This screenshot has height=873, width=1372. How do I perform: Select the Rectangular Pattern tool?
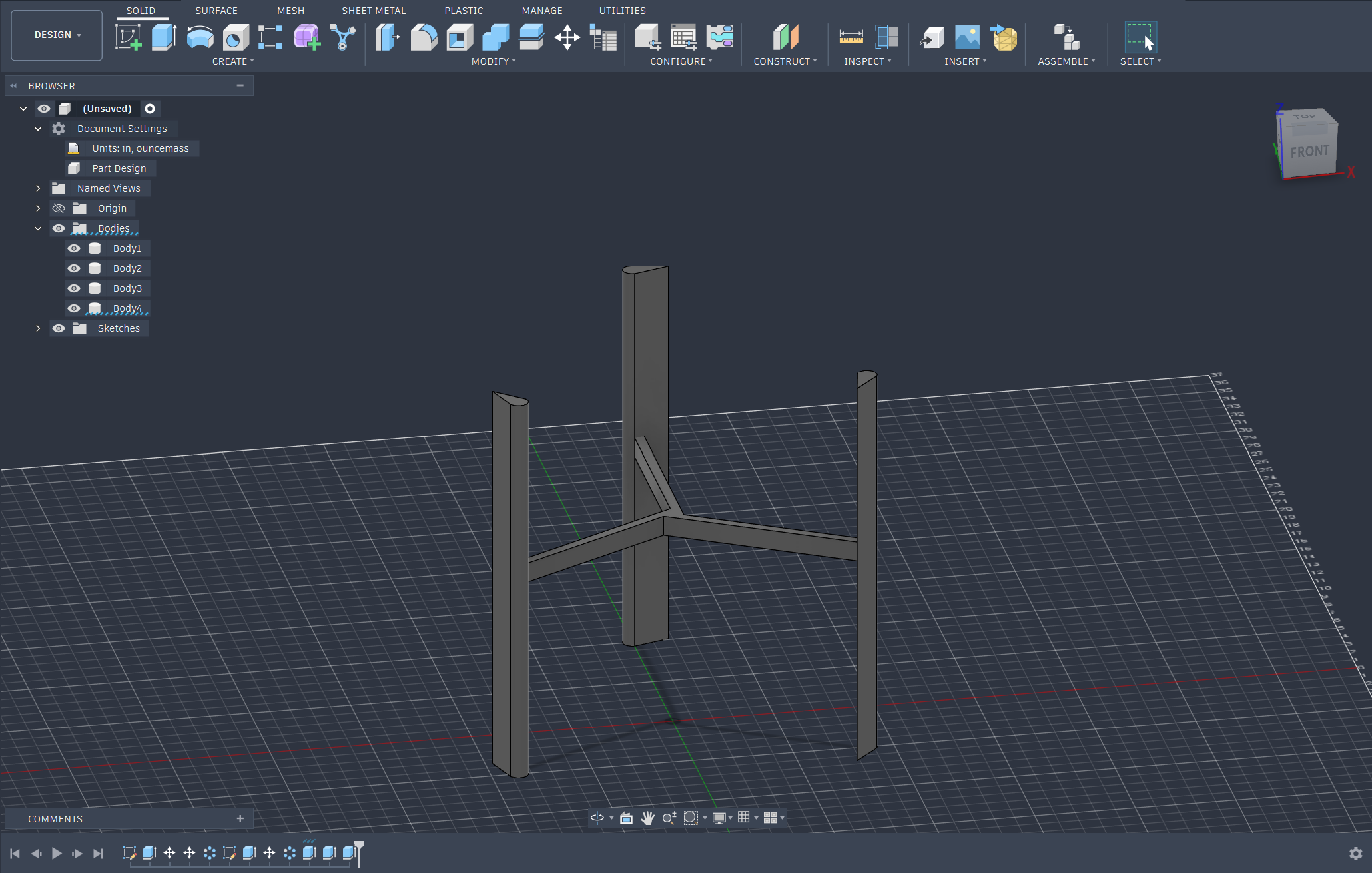(270, 37)
